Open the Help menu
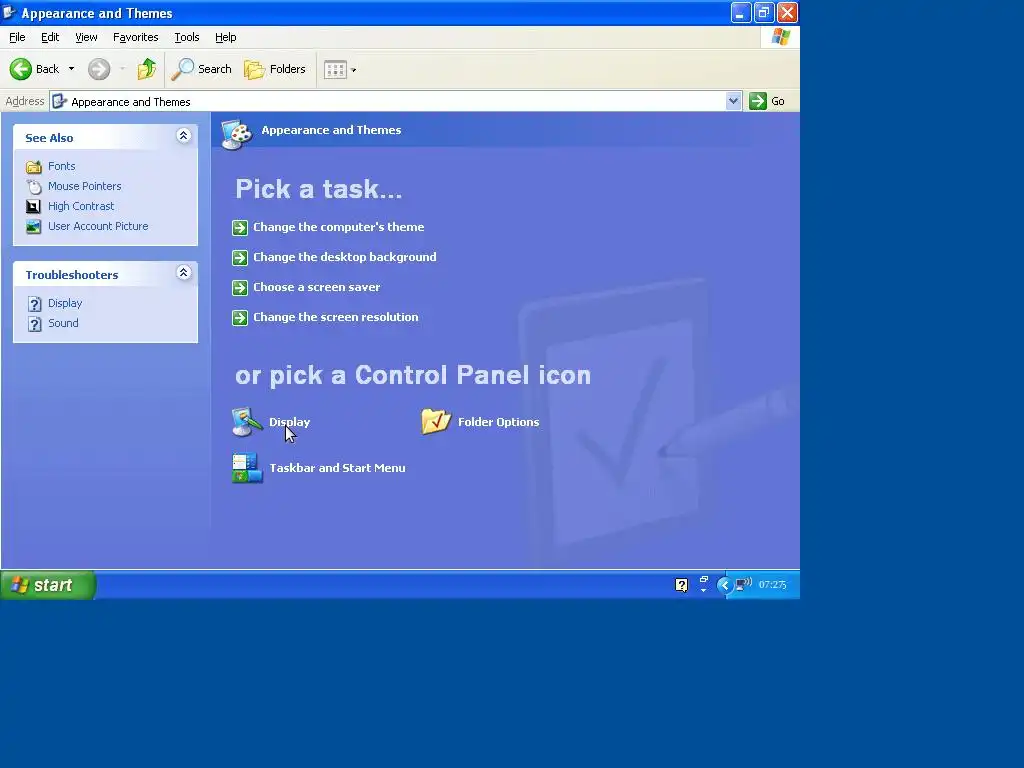Screen dimensions: 1024x768 point(225,37)
